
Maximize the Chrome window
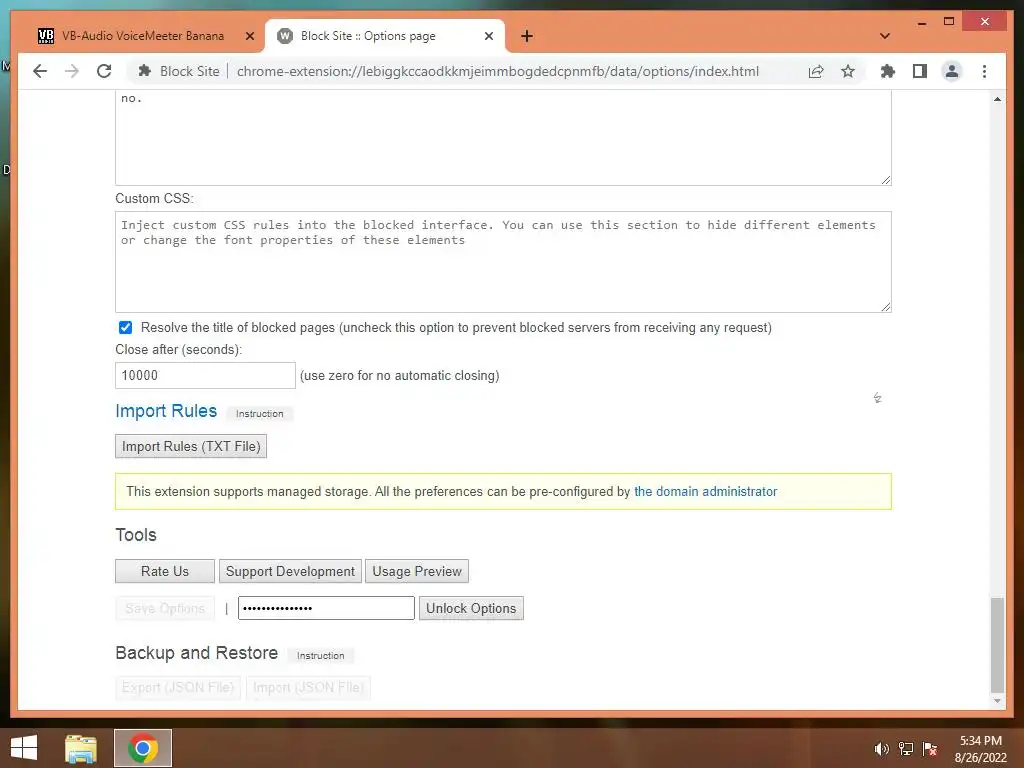(949, 22)
